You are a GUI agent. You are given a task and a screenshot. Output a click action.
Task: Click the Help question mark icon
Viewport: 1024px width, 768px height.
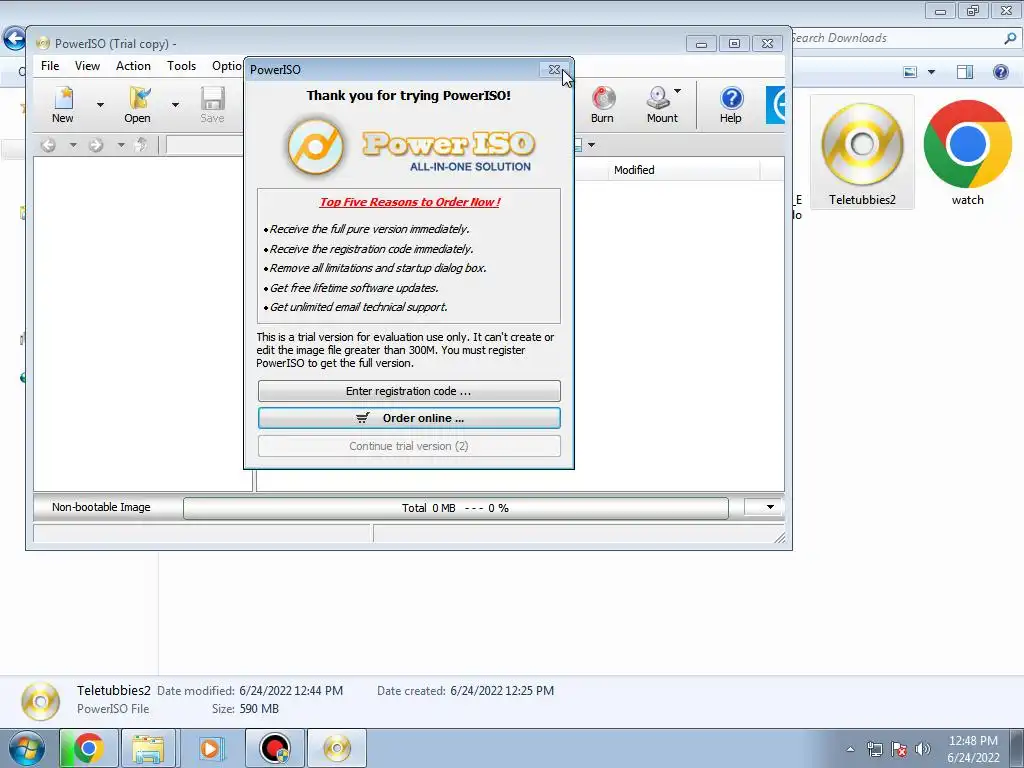tap(731, 104)
